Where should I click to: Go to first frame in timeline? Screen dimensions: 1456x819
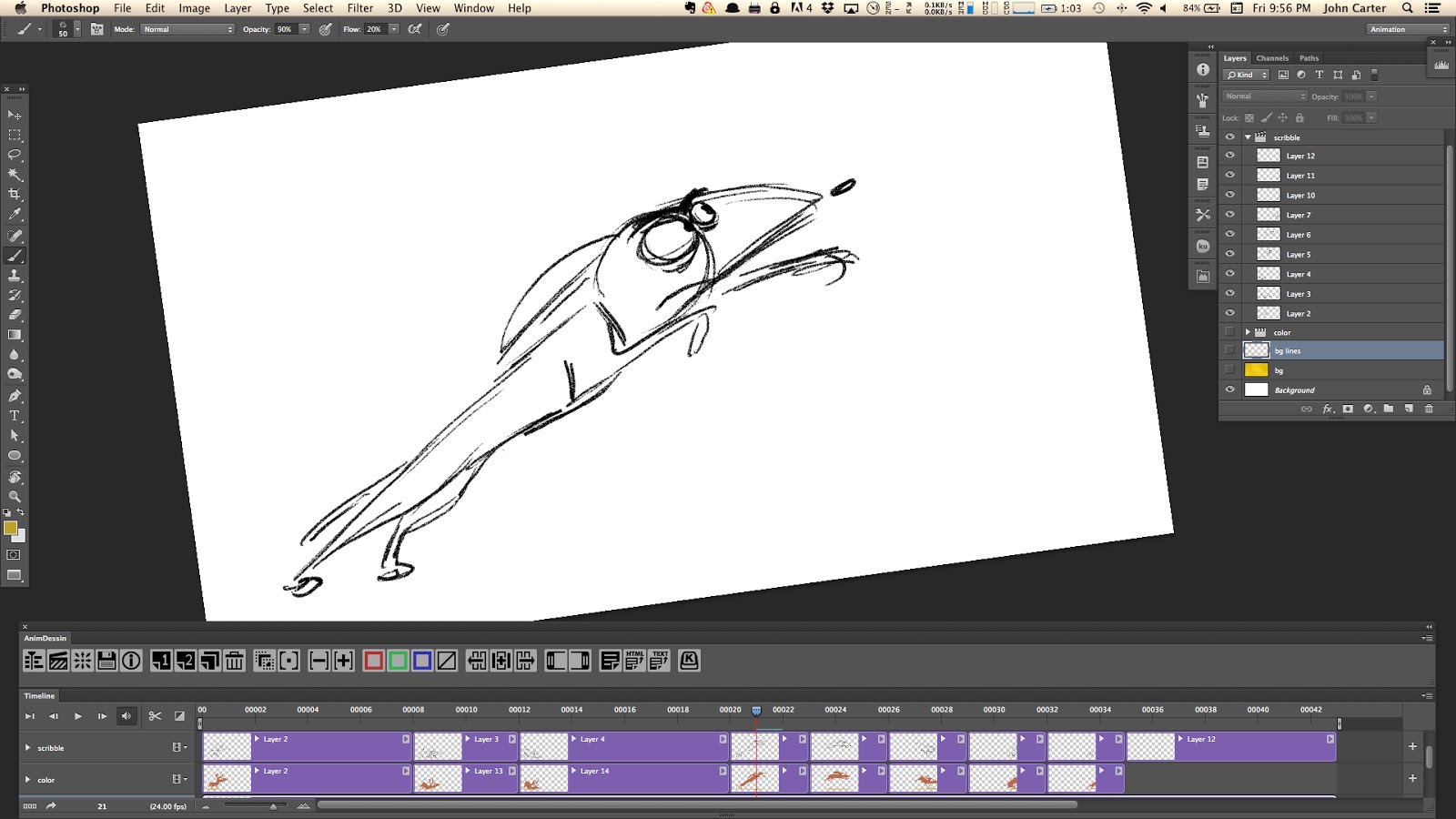pos(29,716)
